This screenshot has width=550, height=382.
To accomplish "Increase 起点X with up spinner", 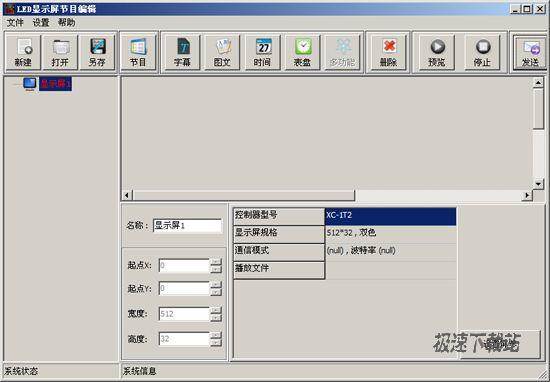I will [x=216, y=262].
